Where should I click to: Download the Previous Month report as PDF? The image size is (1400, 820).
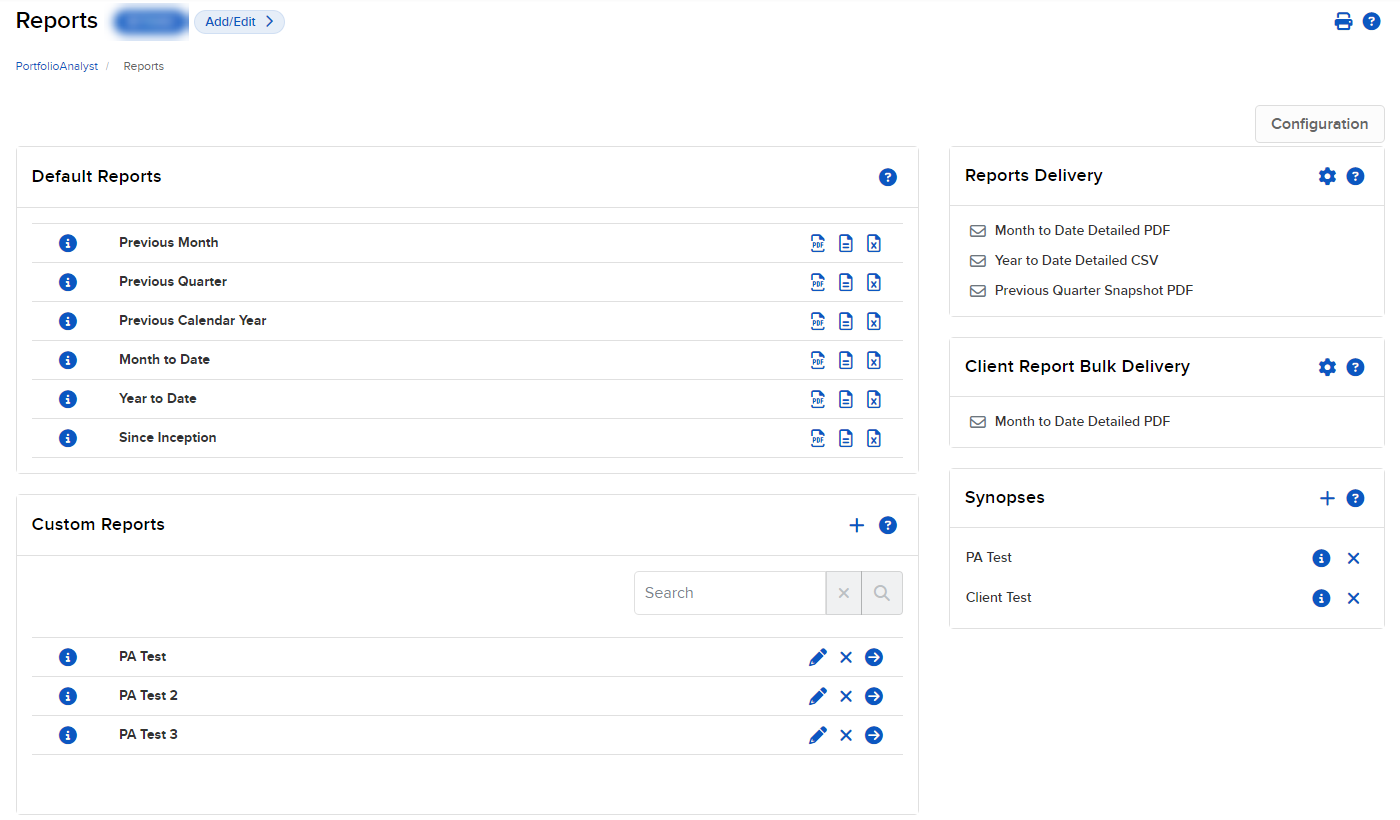tap(818, 242)
